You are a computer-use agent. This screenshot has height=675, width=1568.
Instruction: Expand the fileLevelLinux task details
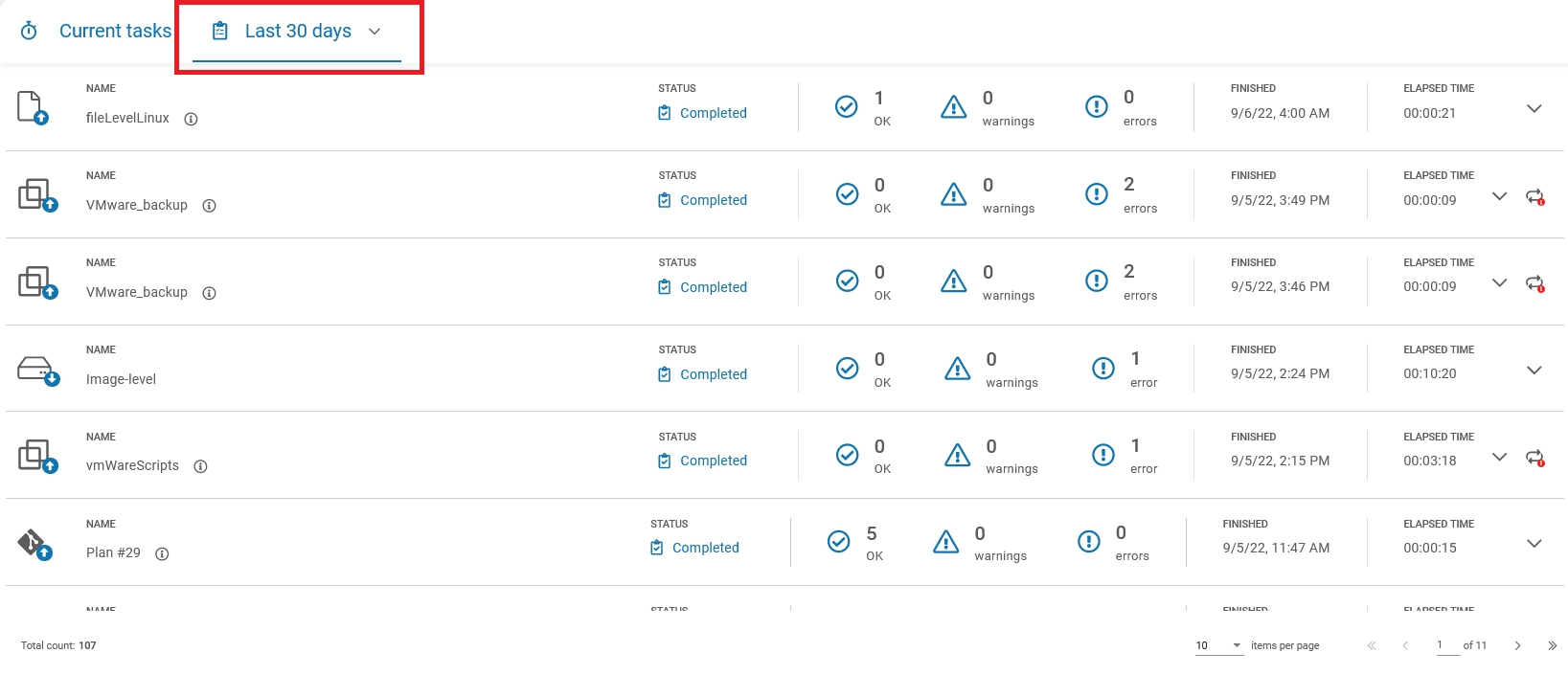click(1534, 109)
